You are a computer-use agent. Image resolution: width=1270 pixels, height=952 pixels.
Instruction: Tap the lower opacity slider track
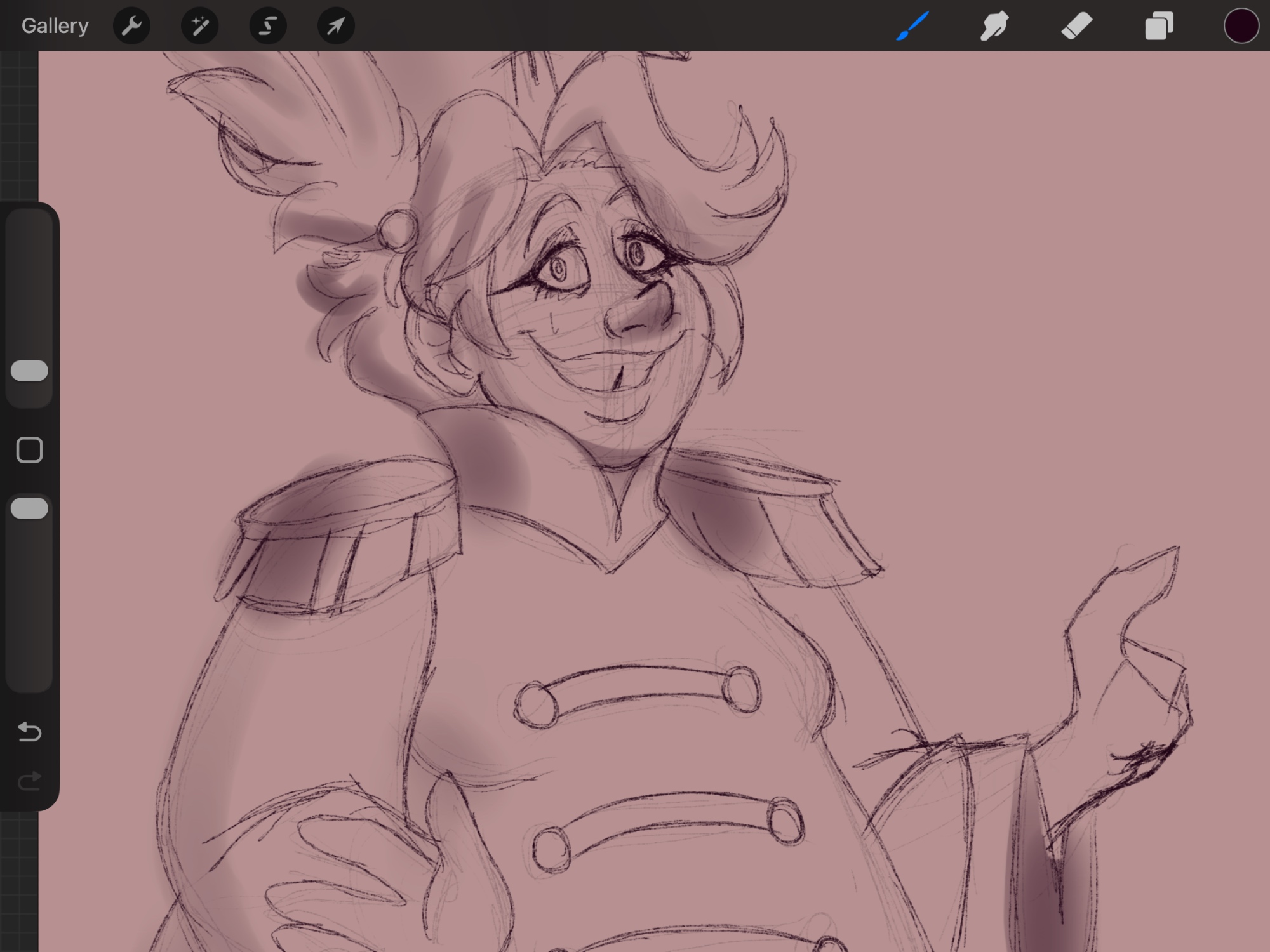coord(29,603)
